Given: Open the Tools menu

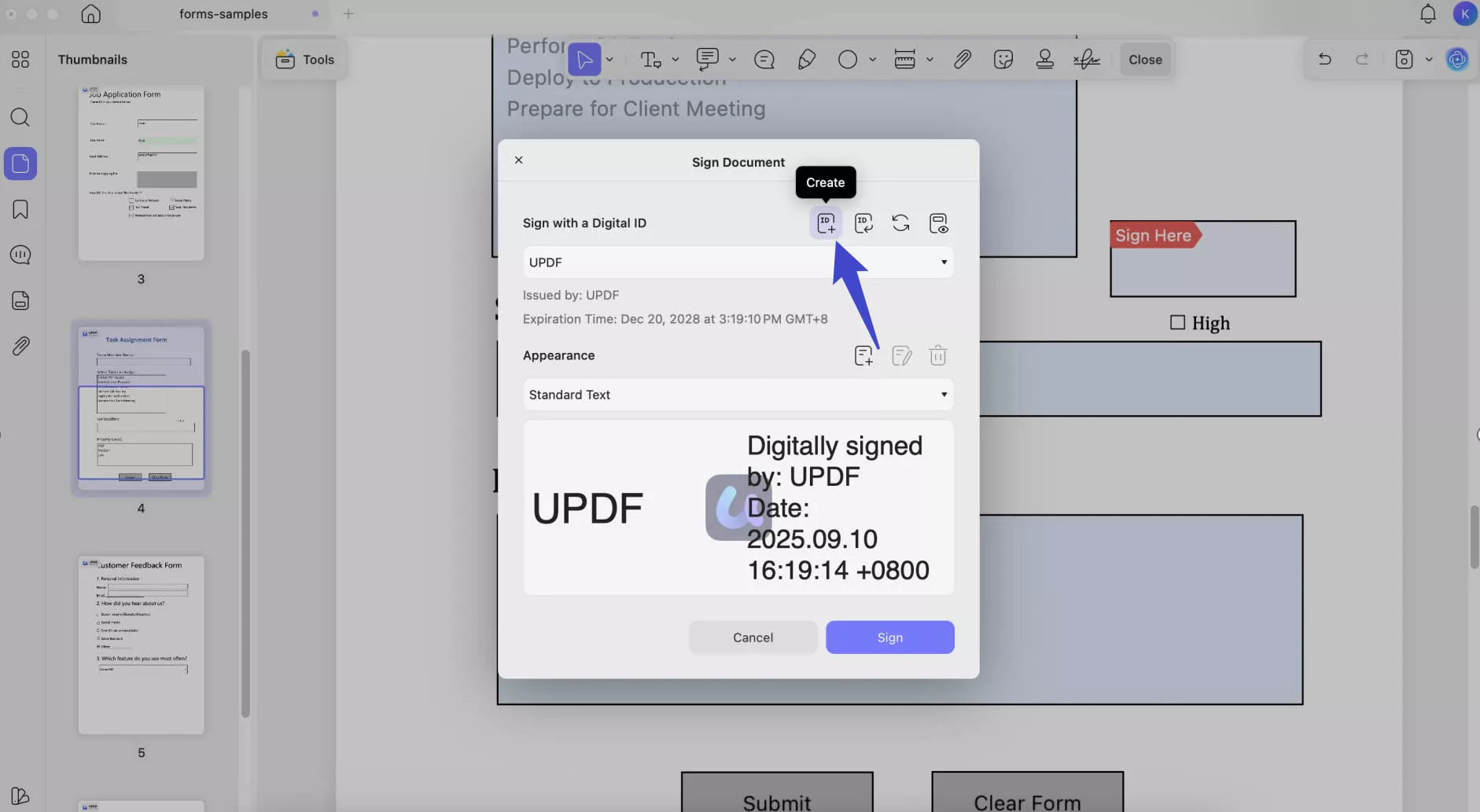Looking at the screenshot, I should [305, 59].
